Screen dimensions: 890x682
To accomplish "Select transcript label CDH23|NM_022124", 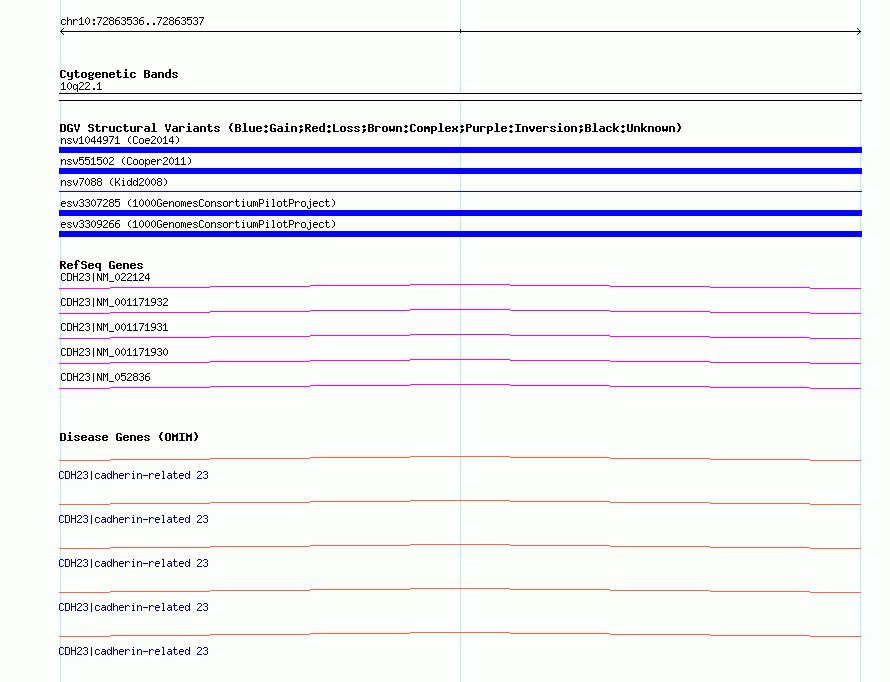I will click(x=105, y=277).
